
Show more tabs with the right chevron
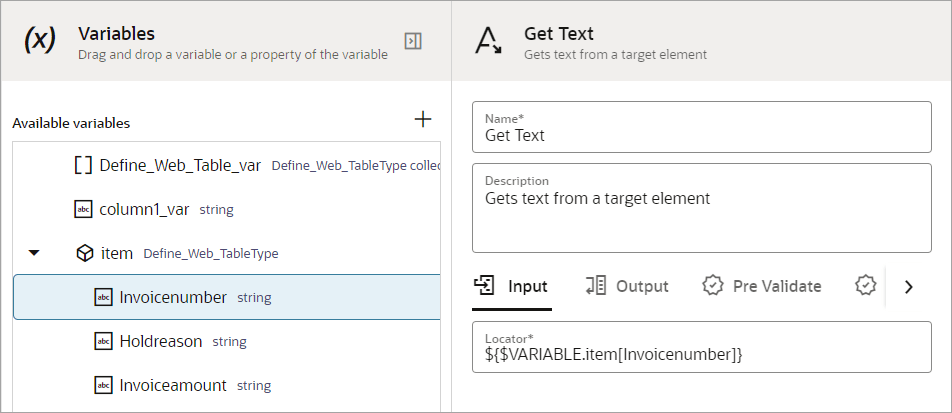[x=908, y=287]
